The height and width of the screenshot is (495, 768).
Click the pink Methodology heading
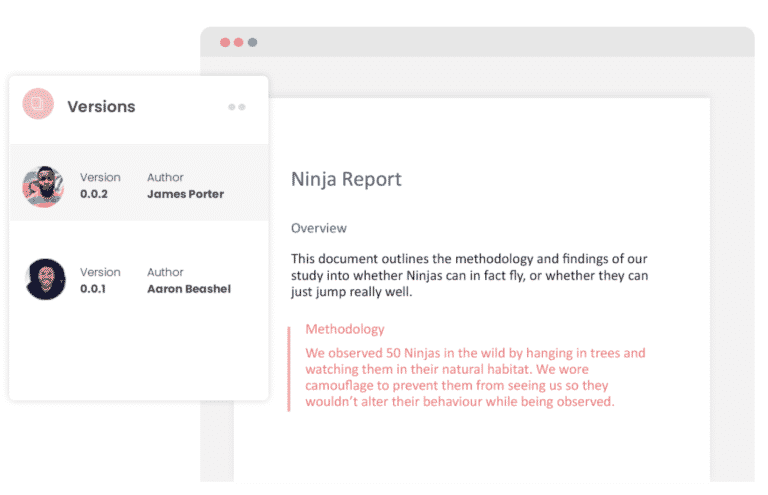[345, 329]
